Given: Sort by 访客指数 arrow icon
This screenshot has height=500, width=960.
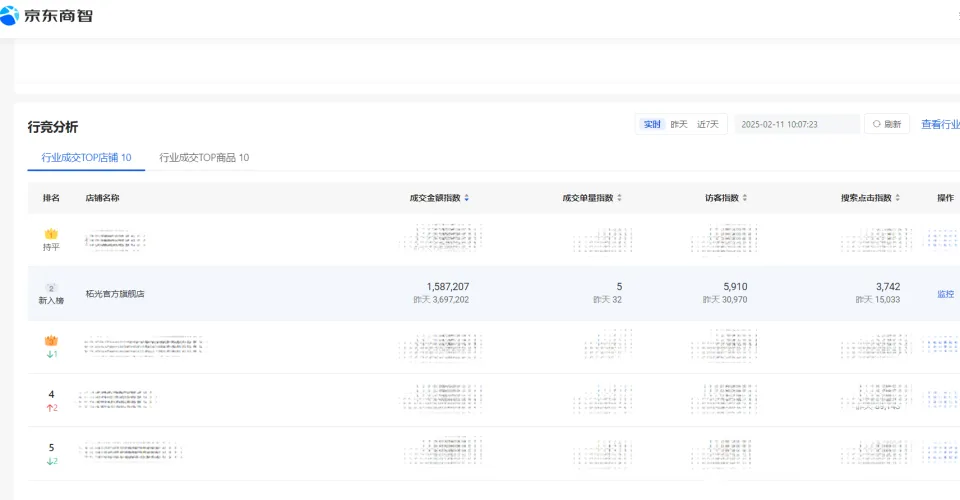Looking at the screenshot, I should pyautogui.click(x=744, y=198).
